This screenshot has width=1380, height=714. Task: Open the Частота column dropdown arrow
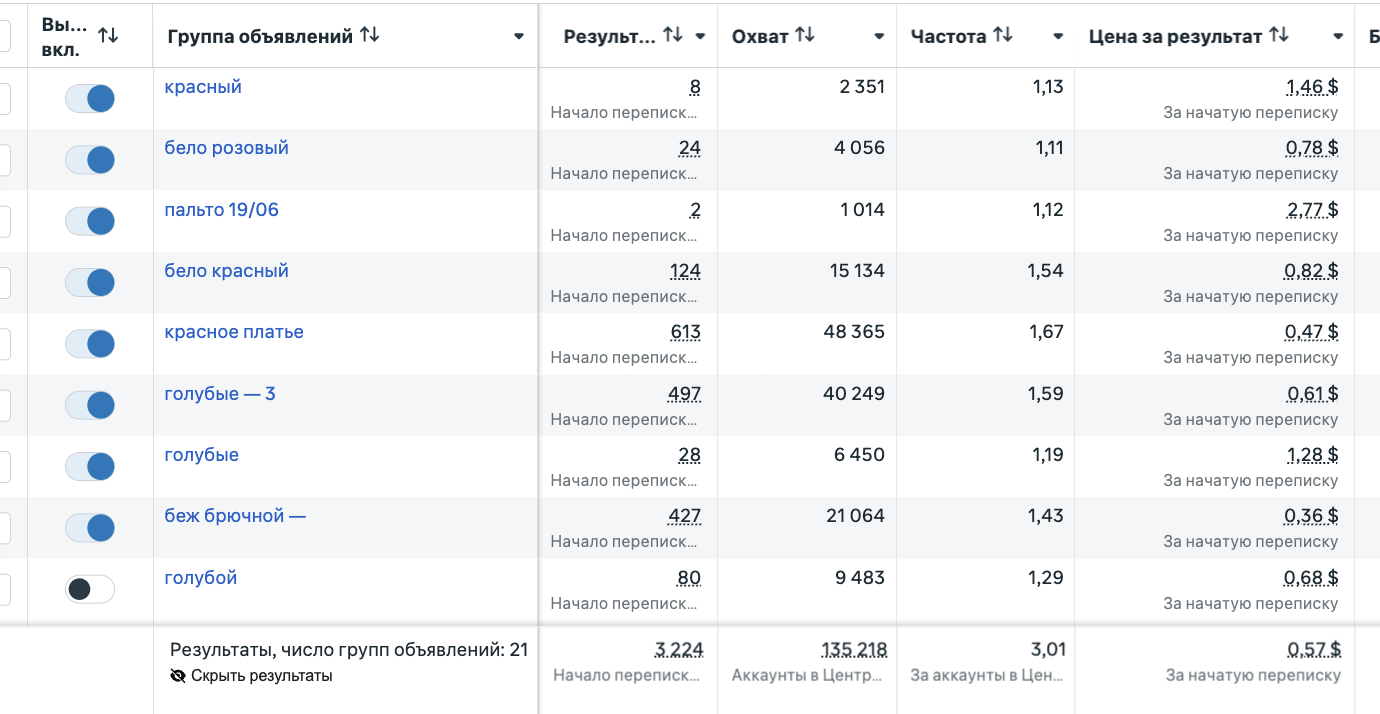click(x=1058, y=37)
